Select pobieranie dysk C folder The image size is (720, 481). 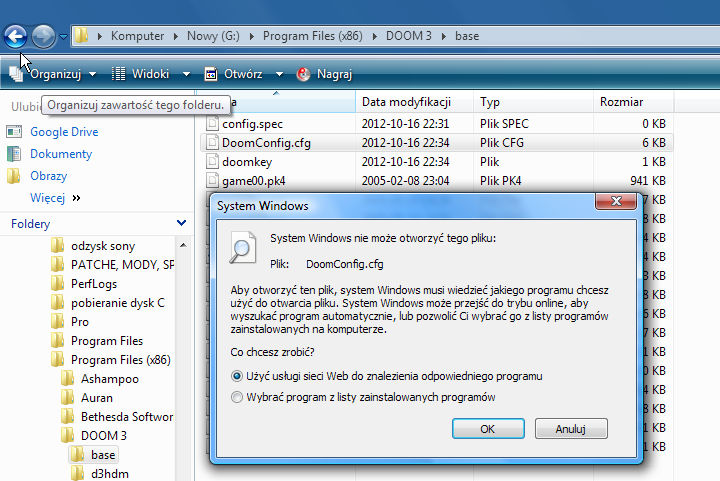[118, 303]
